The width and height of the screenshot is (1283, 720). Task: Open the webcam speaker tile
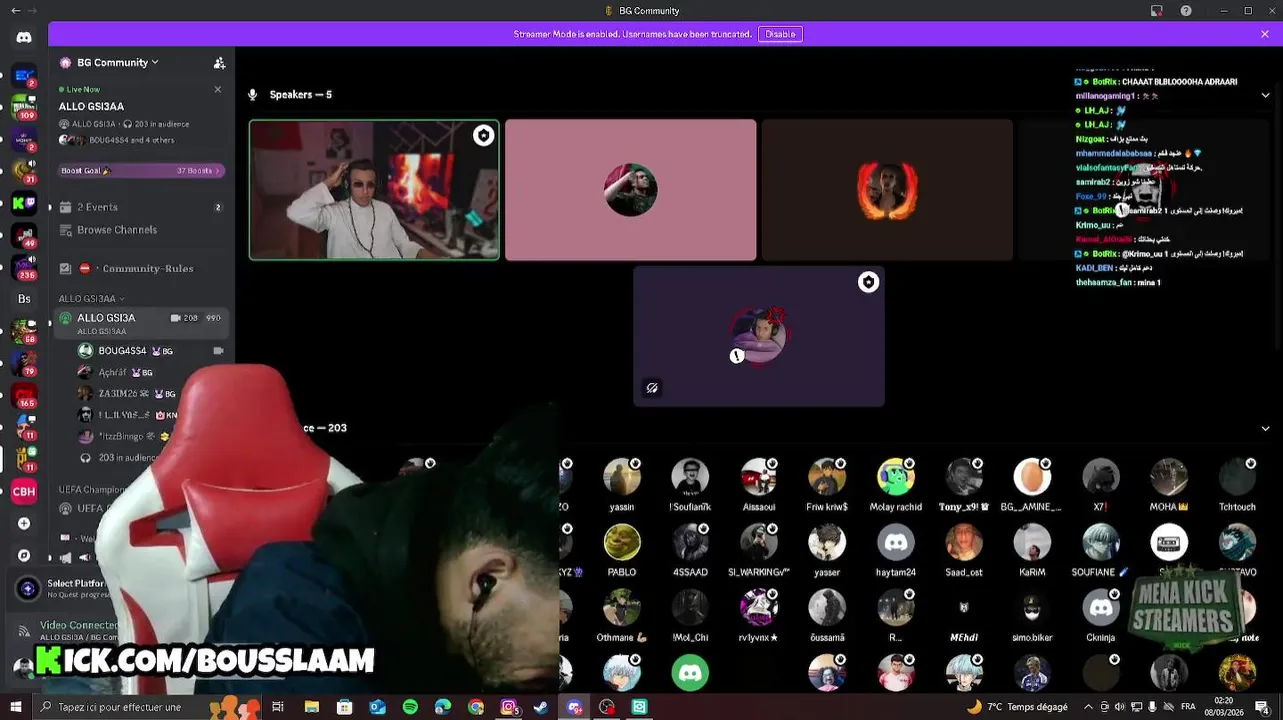(374, 190)
